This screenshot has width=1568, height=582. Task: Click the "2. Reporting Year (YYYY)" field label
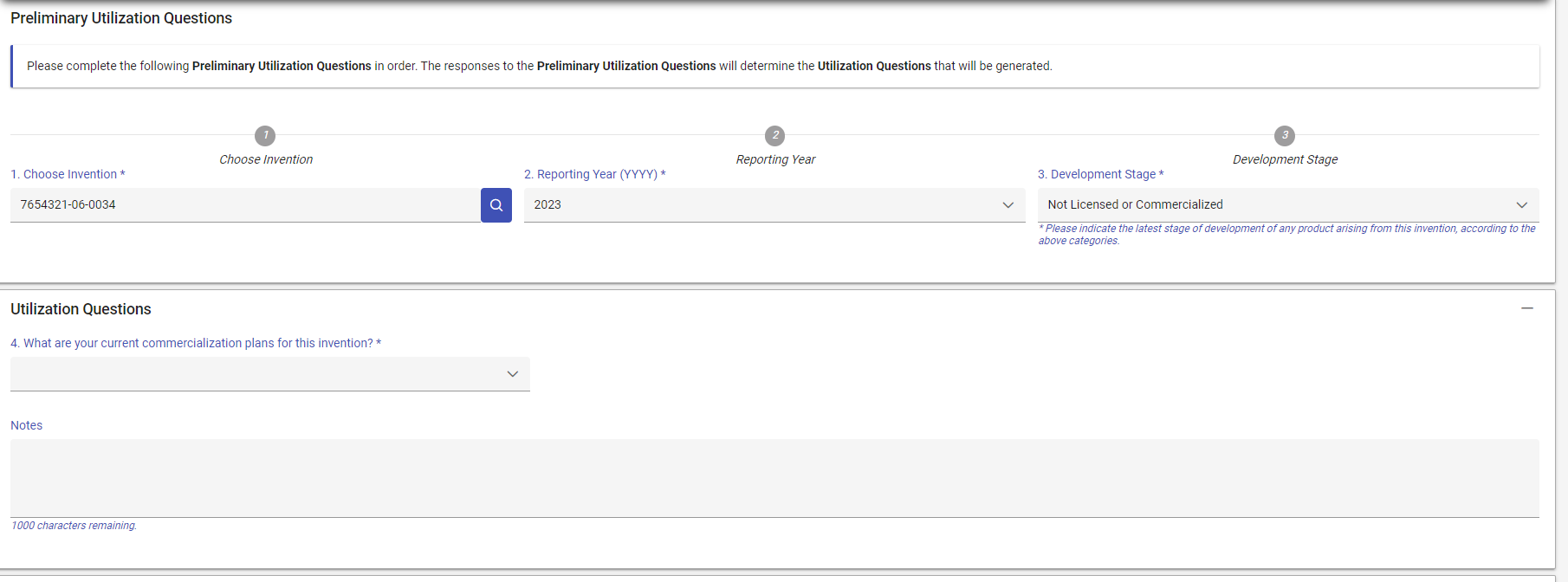(x=594, y=174)
